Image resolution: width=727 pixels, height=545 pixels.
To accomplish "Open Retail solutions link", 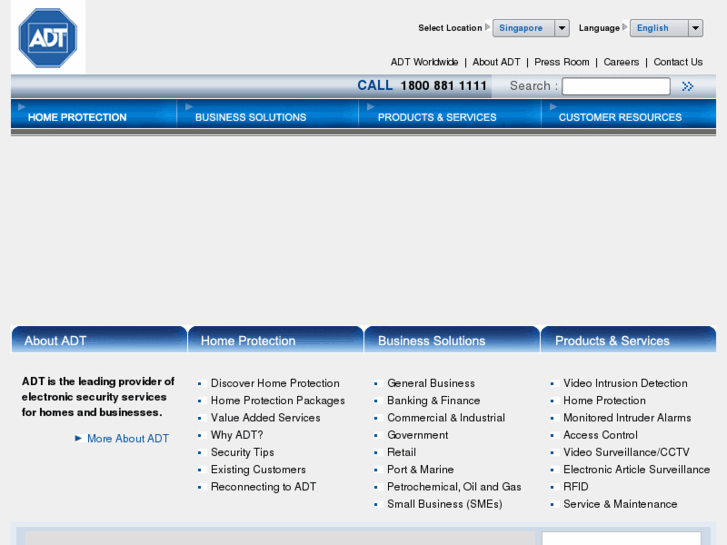I will tap(402, 452).
